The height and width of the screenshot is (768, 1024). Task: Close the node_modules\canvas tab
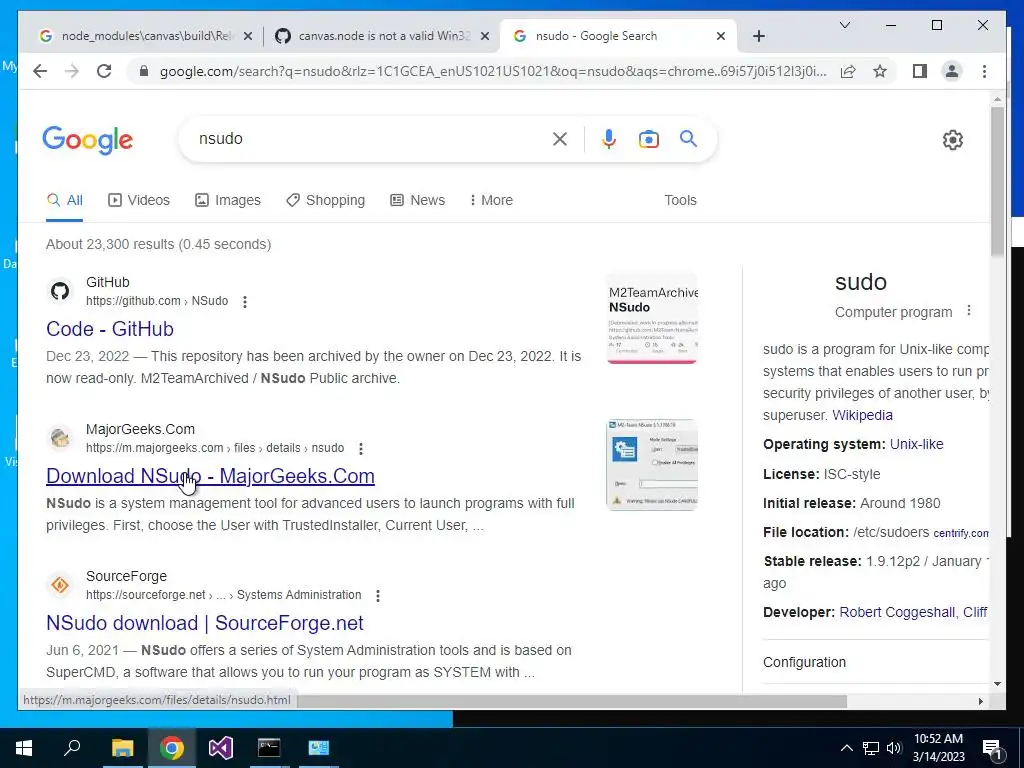(248, 36)
